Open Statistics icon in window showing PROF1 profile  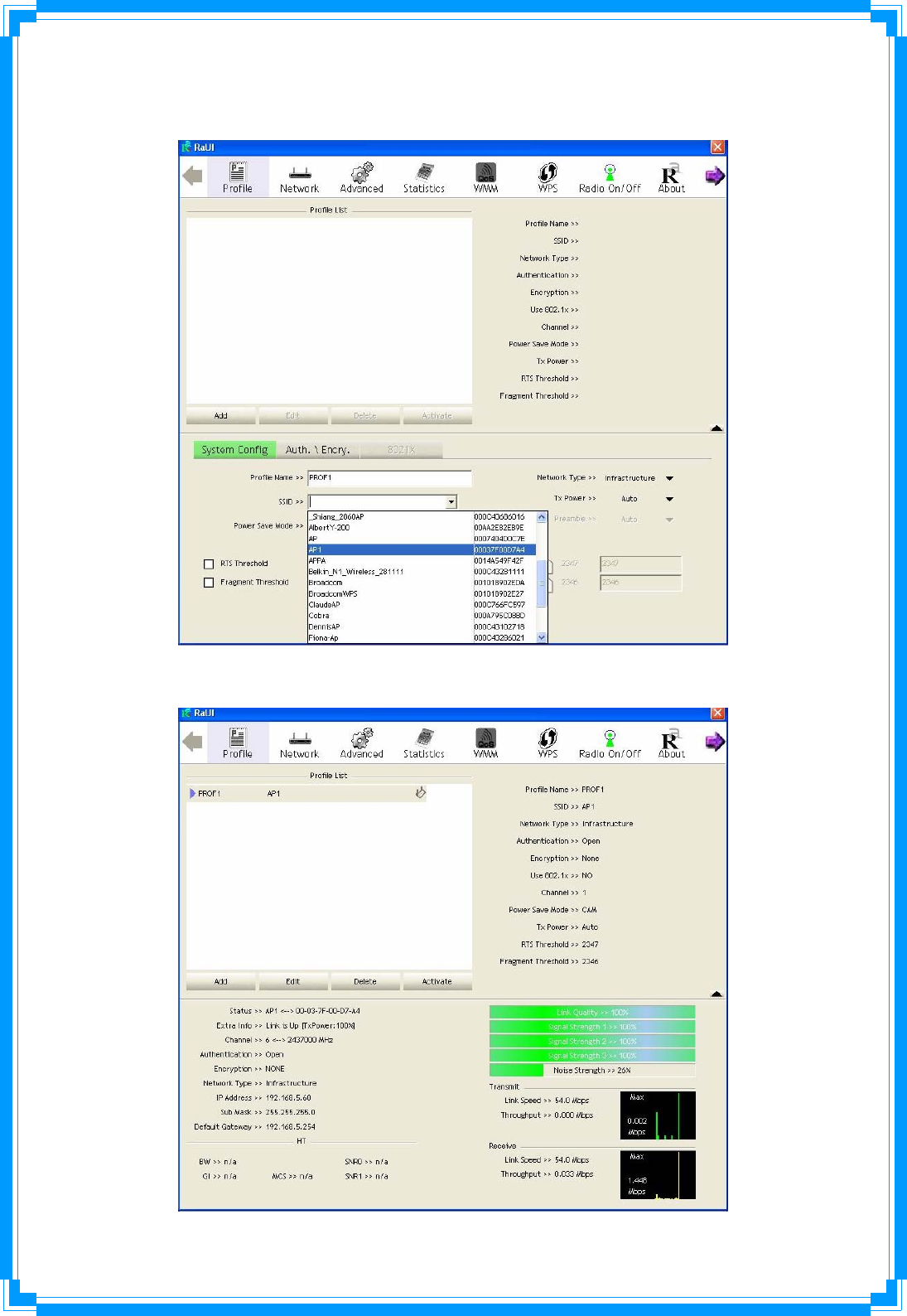(x=424, y=743)
